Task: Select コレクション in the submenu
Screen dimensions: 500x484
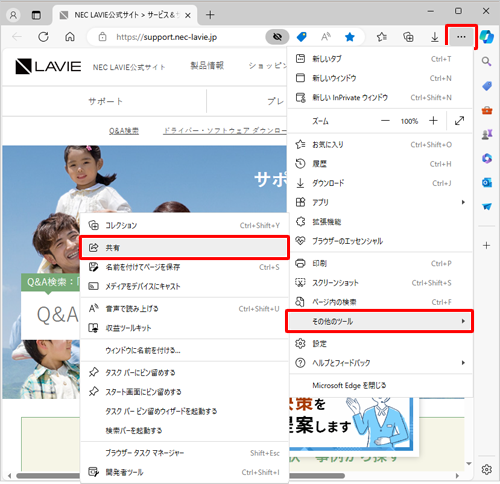Action: (184, 226)
